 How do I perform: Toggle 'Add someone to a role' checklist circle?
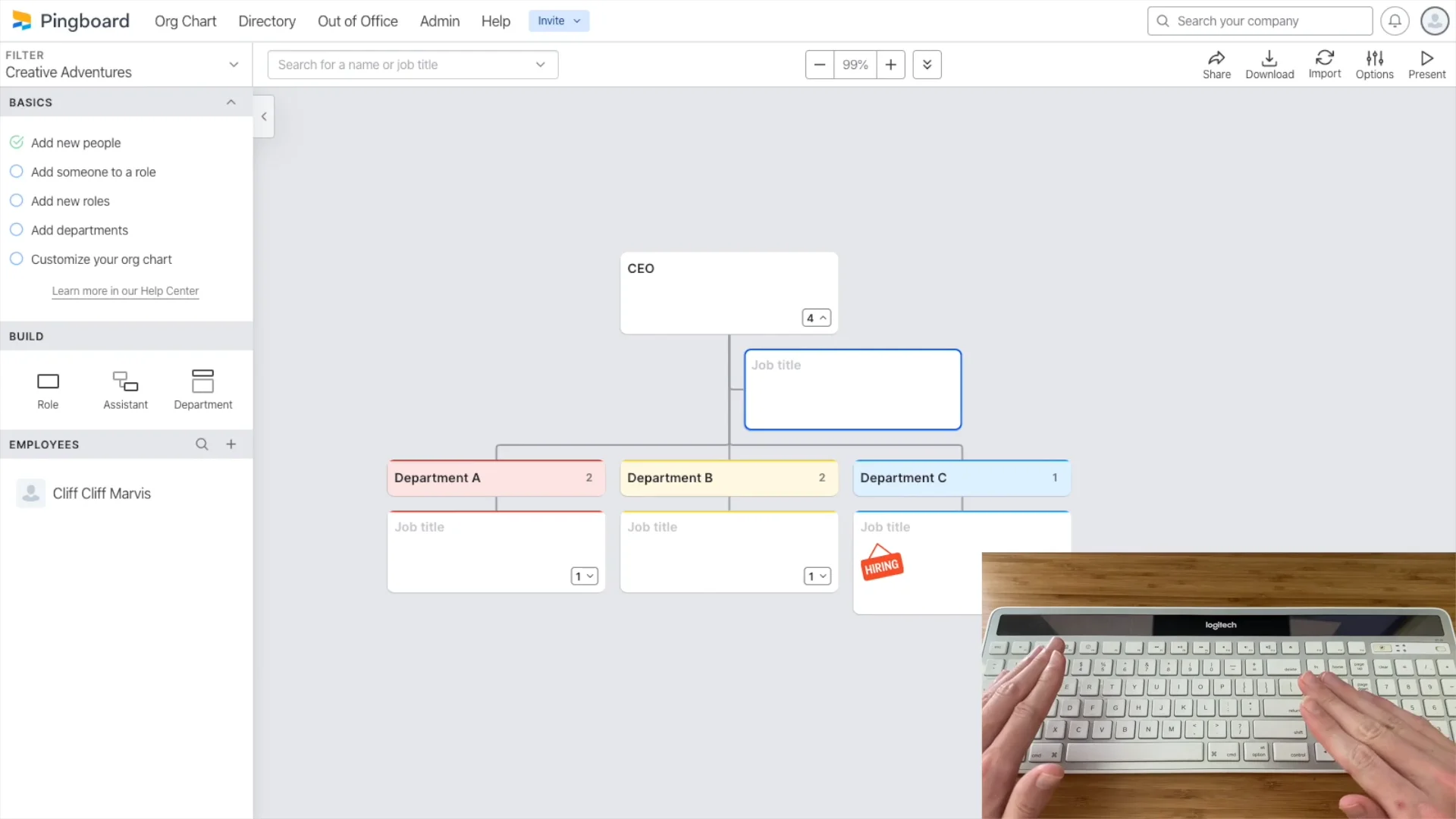click(16, 171)
